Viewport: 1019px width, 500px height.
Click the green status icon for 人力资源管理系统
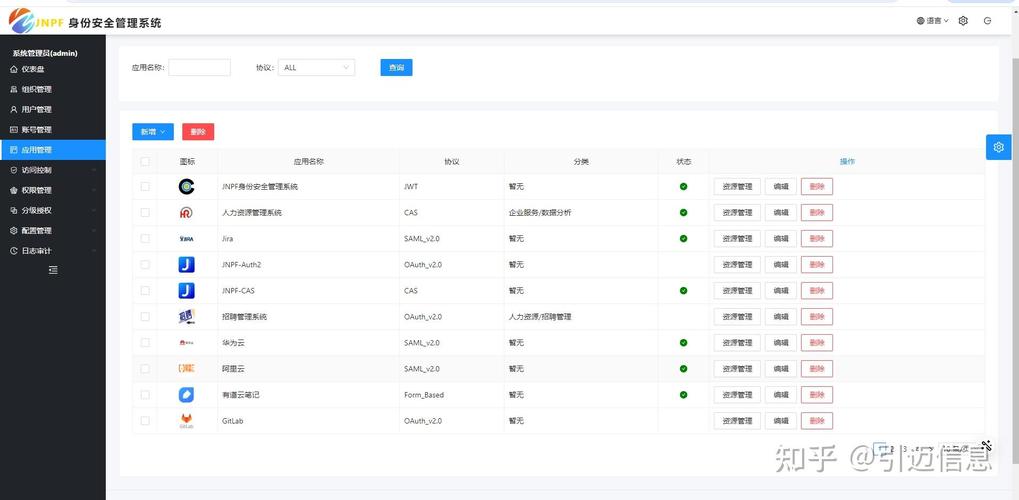click(684, 213)
